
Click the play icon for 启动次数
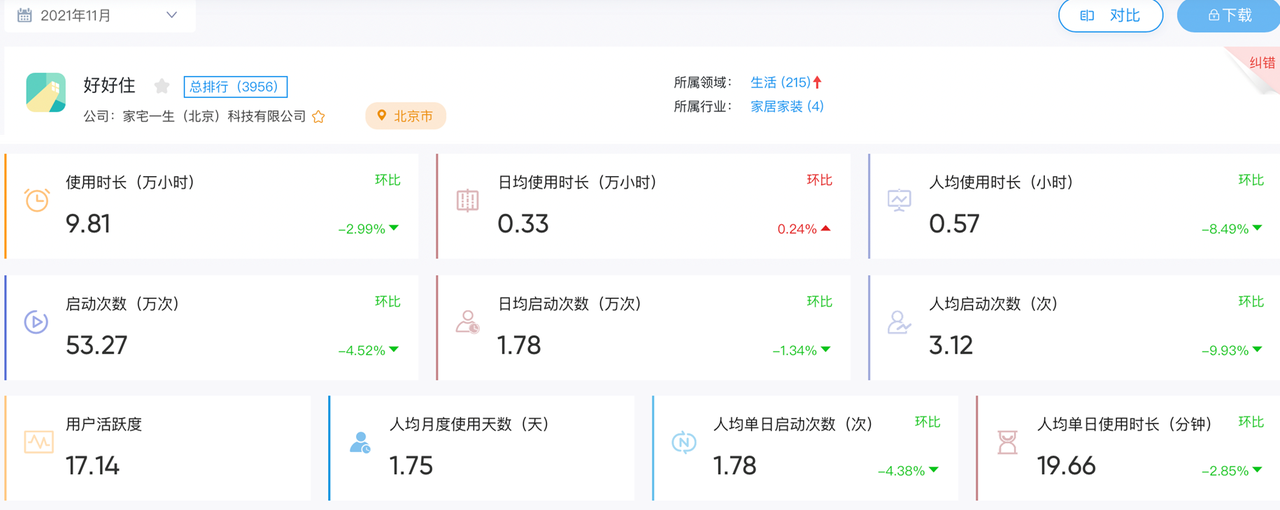coord(36,321)
